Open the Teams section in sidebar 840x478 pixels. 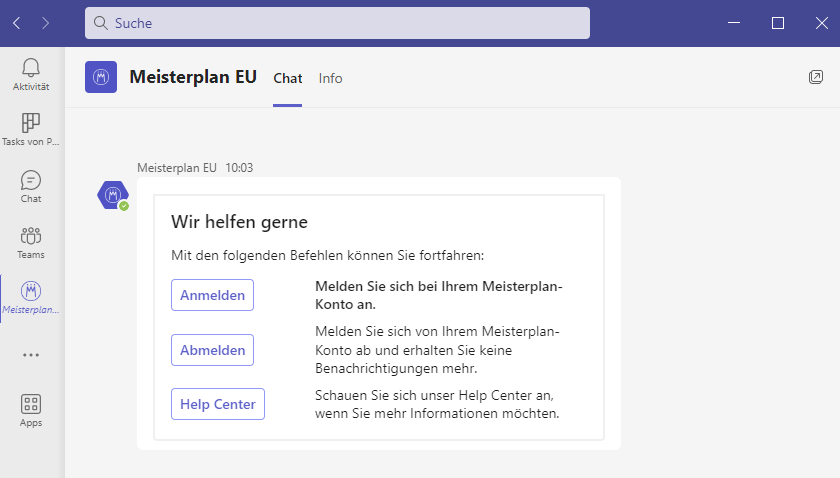click(x=31, y=243)
